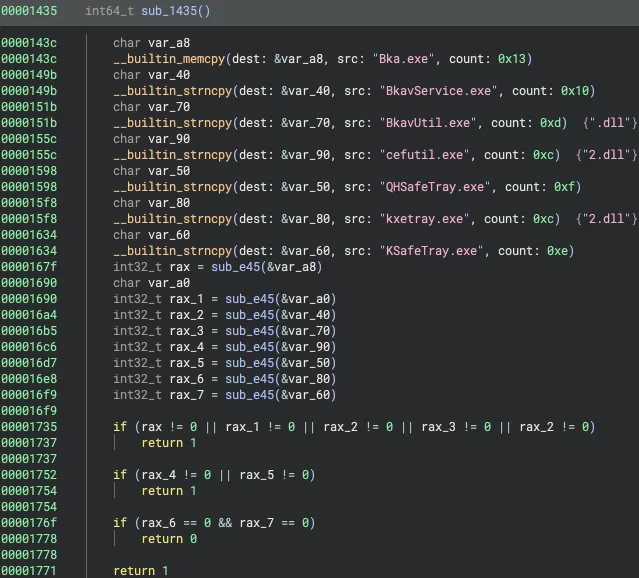Click address 00001771
The width and height of the screenshot is (639, 578).
point(29,571)
